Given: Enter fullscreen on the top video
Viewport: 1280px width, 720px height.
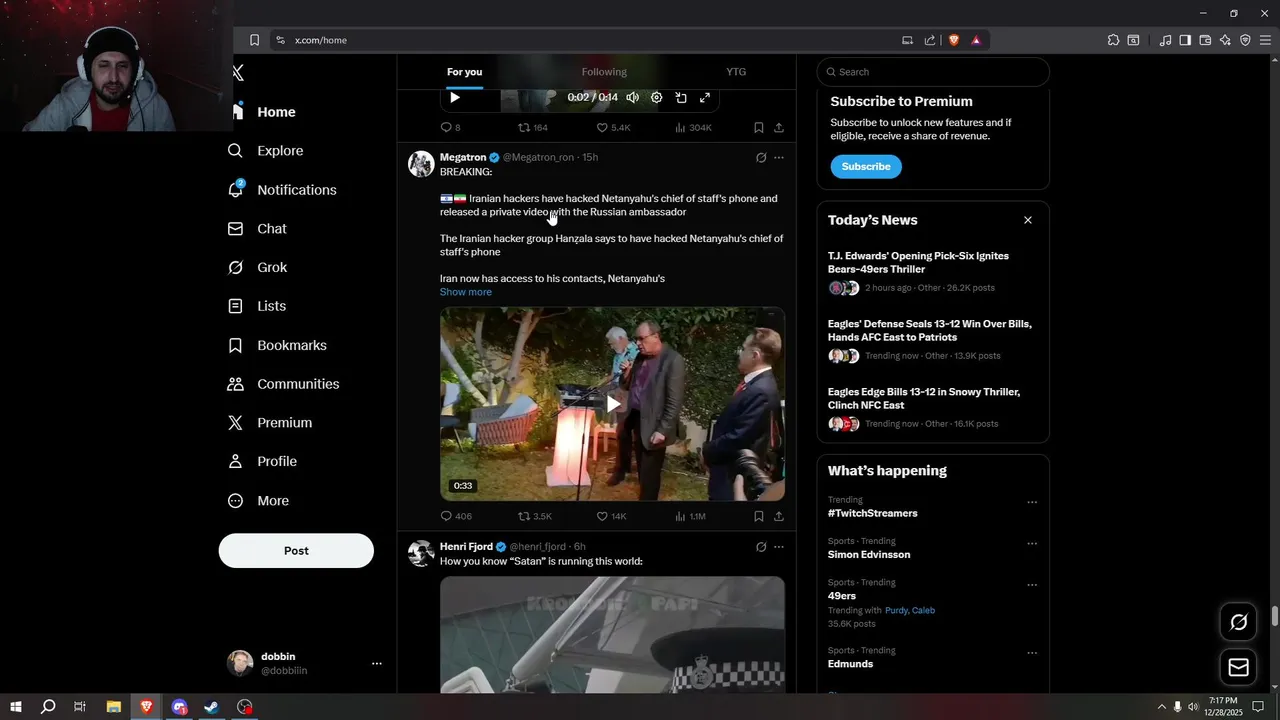Looking at the screenshot, I should (x=705, y=97).
